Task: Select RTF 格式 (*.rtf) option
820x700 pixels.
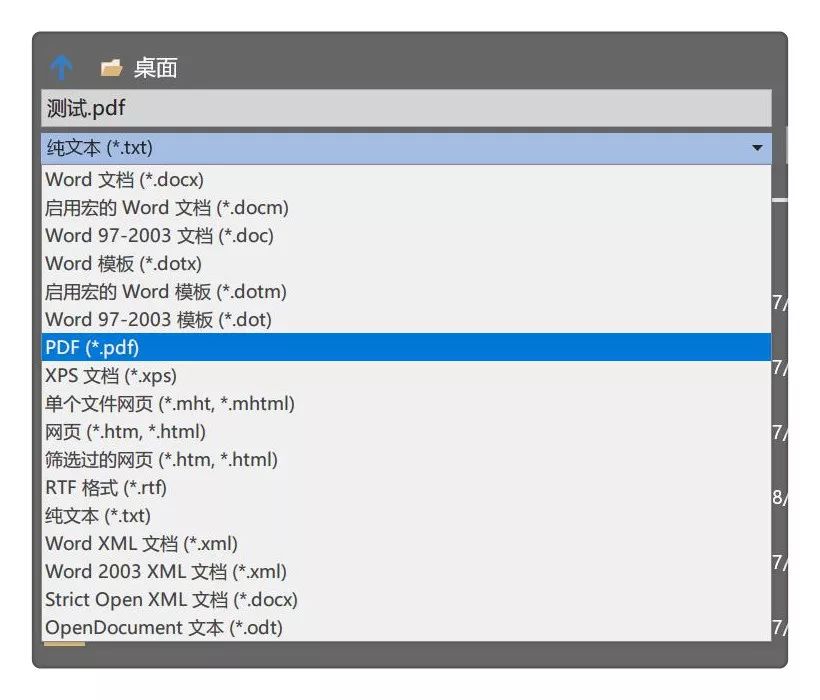Action: pyautogui.click(x=406, y=488)
